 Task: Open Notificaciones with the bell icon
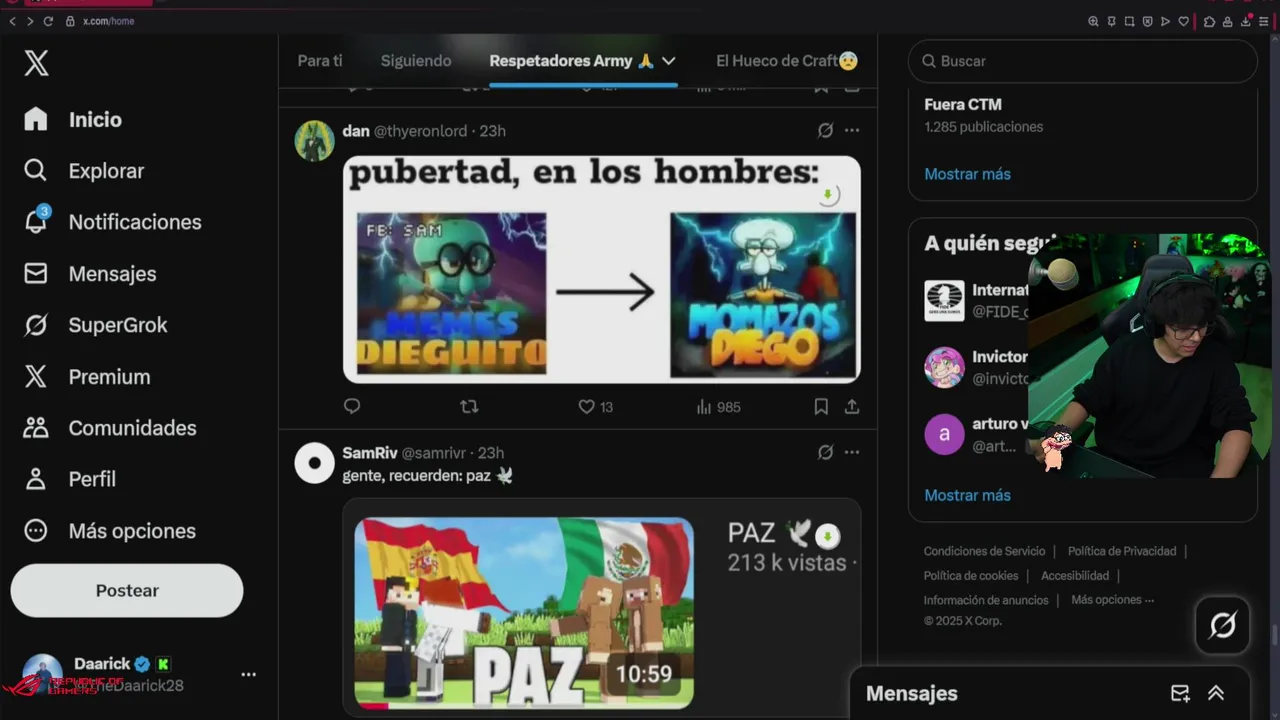coord(112,222)
